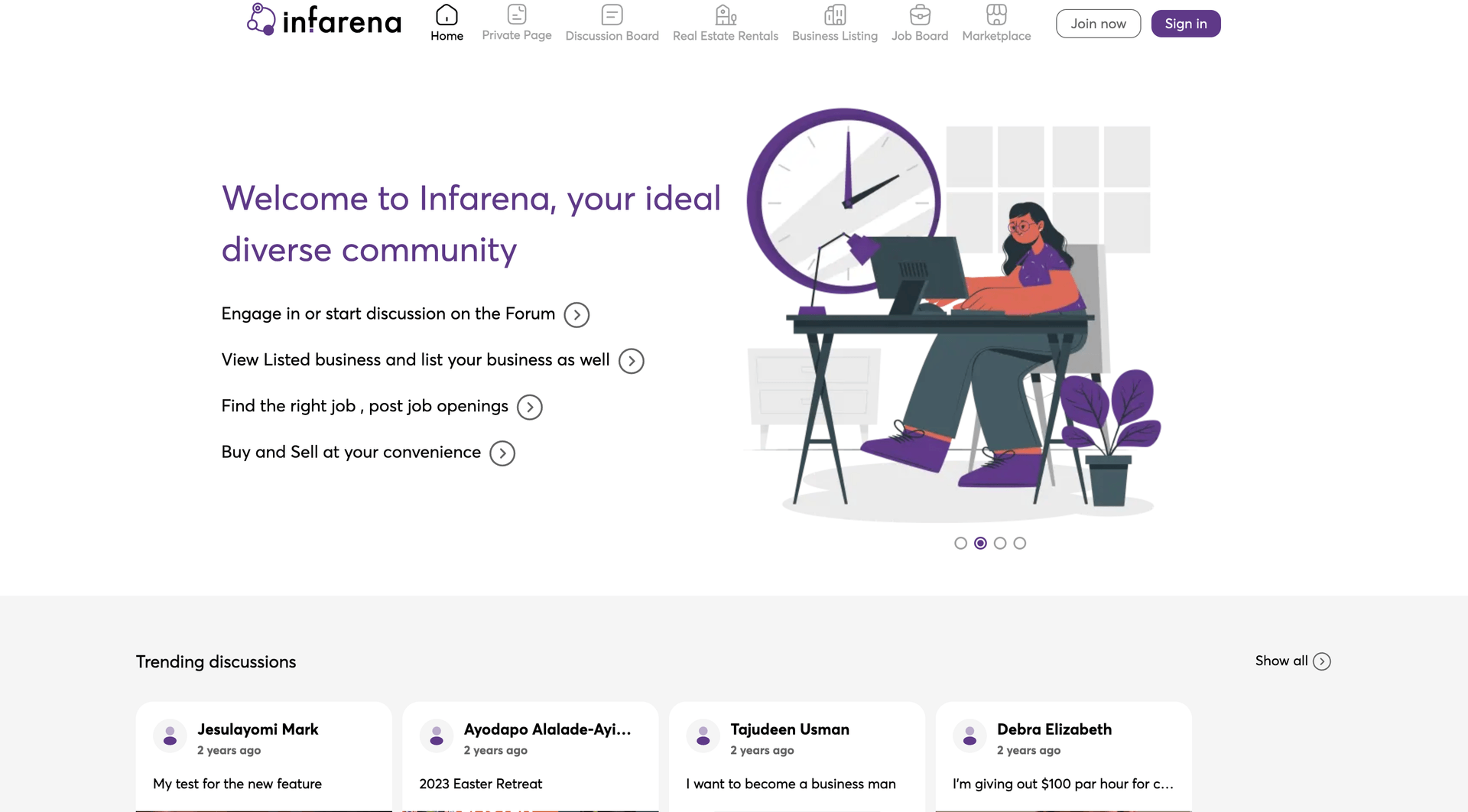Select the second carousel slide dot
Viewport: 1468px width, 812px height.
click(x=980, y=543)
